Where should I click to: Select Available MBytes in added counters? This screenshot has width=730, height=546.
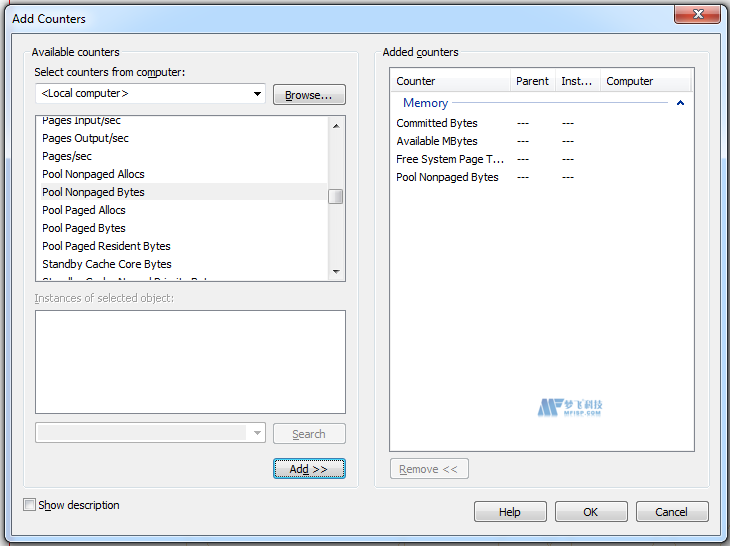(x=437, y=141)
